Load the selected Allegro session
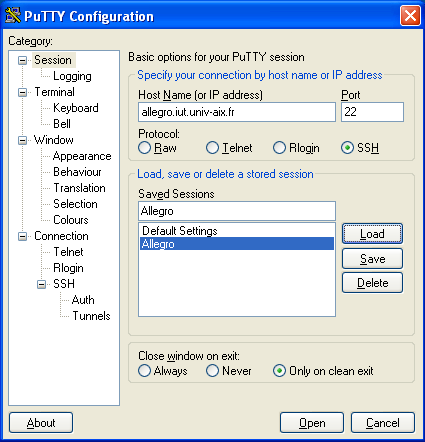 pyautogui.click(x=372, y=234)
